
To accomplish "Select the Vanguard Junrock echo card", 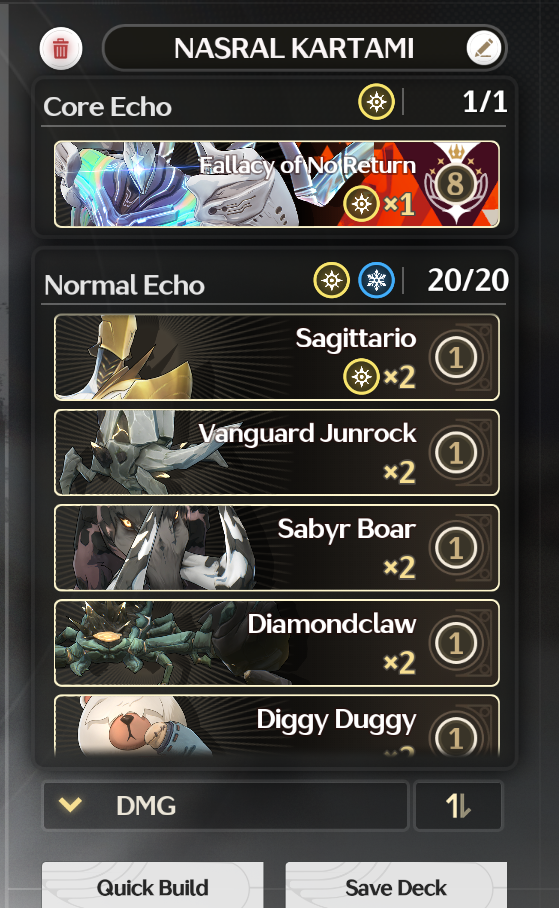I will [x=277, y=453].
